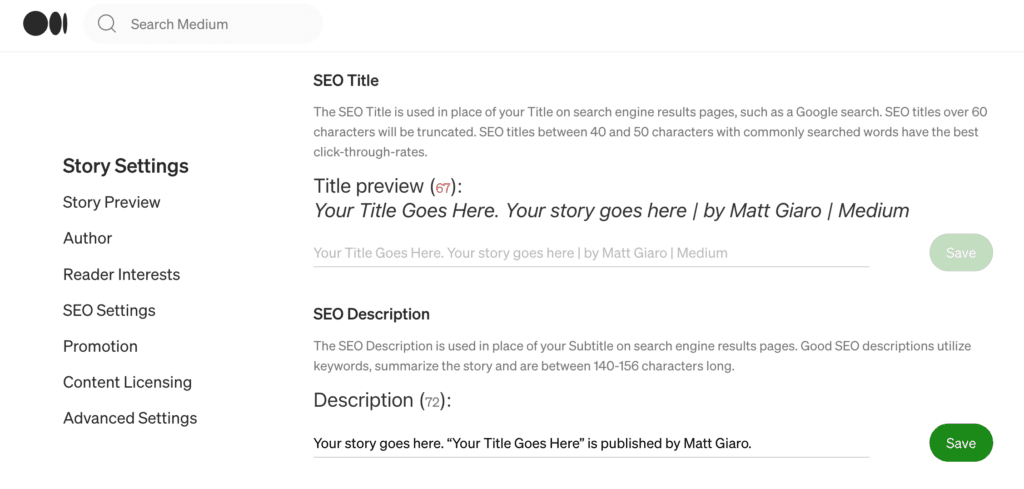Open the Story Preview section
This screenshot has height=489, width=1024.
pyautogui.click(x=112, y=202)
